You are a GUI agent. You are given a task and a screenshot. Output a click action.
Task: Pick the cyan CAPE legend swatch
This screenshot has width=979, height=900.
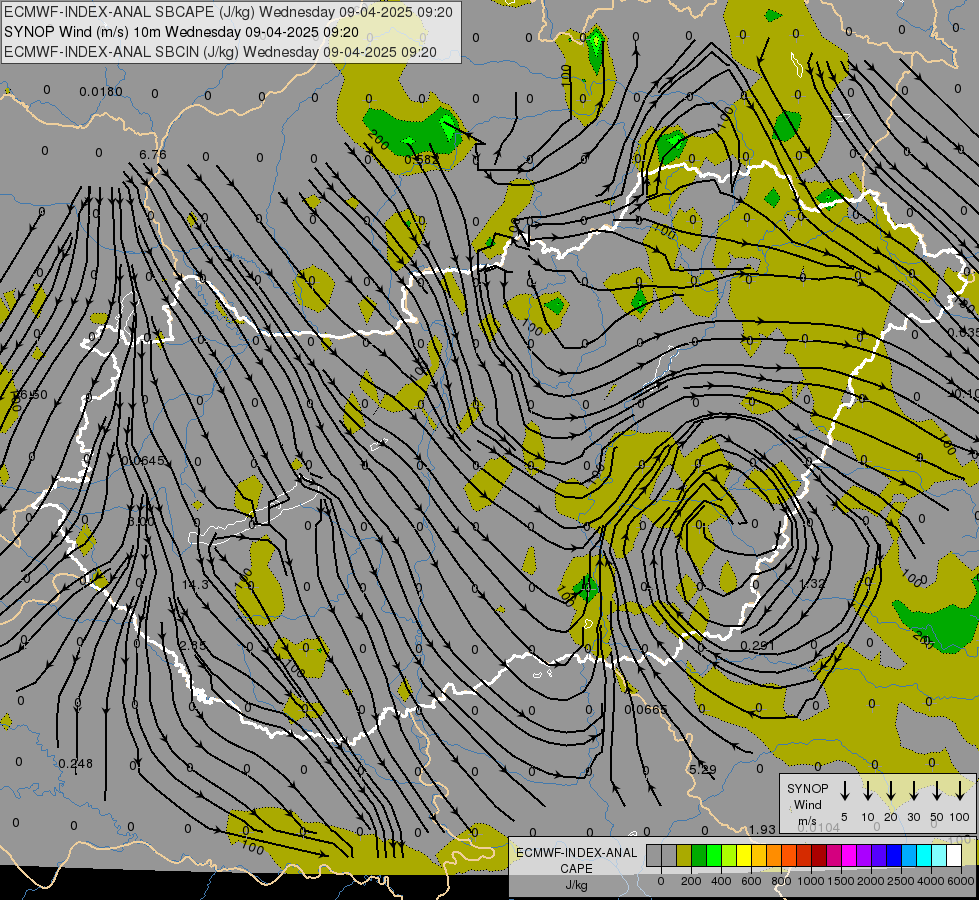pos(925,855)
